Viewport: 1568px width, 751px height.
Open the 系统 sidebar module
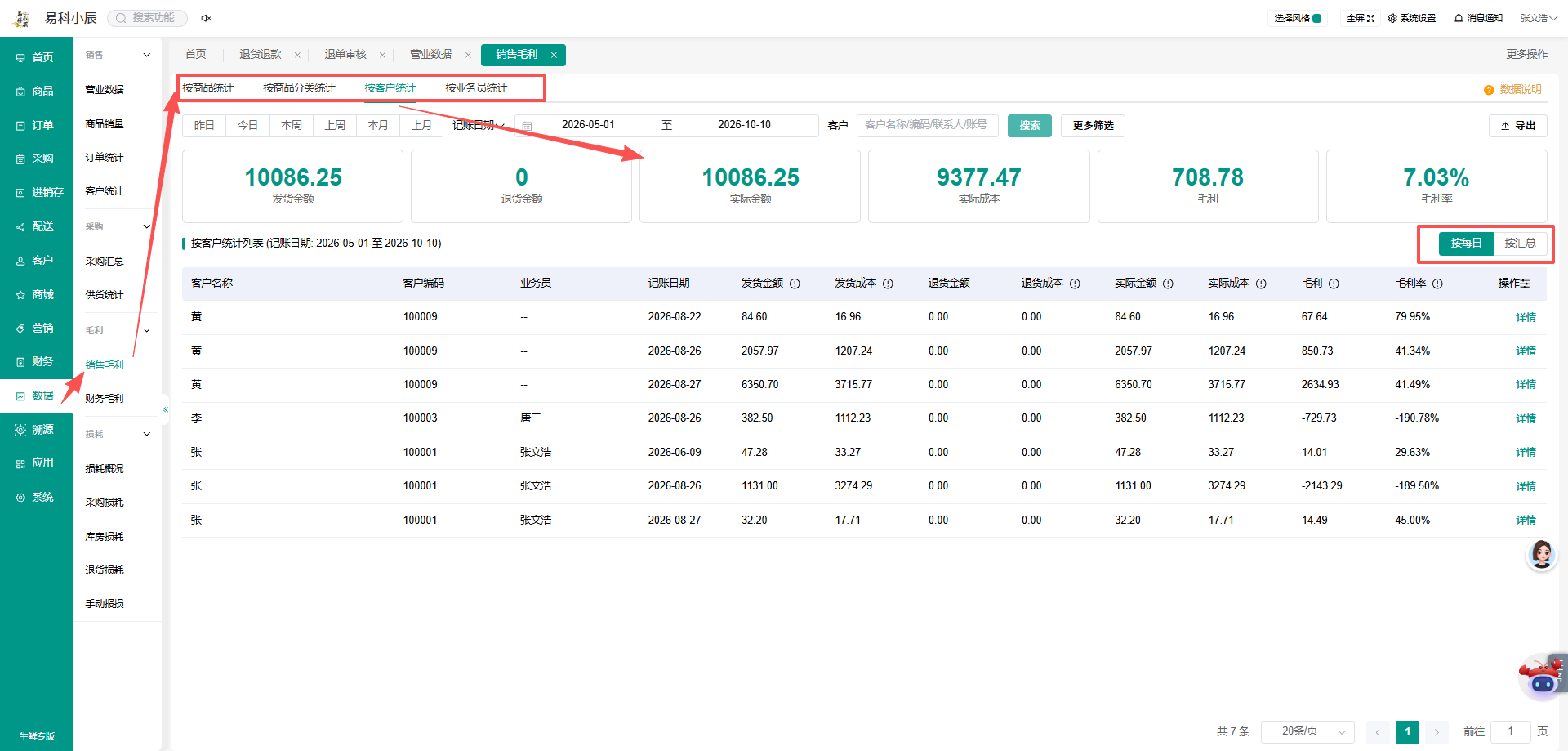(x=36, y=497)
